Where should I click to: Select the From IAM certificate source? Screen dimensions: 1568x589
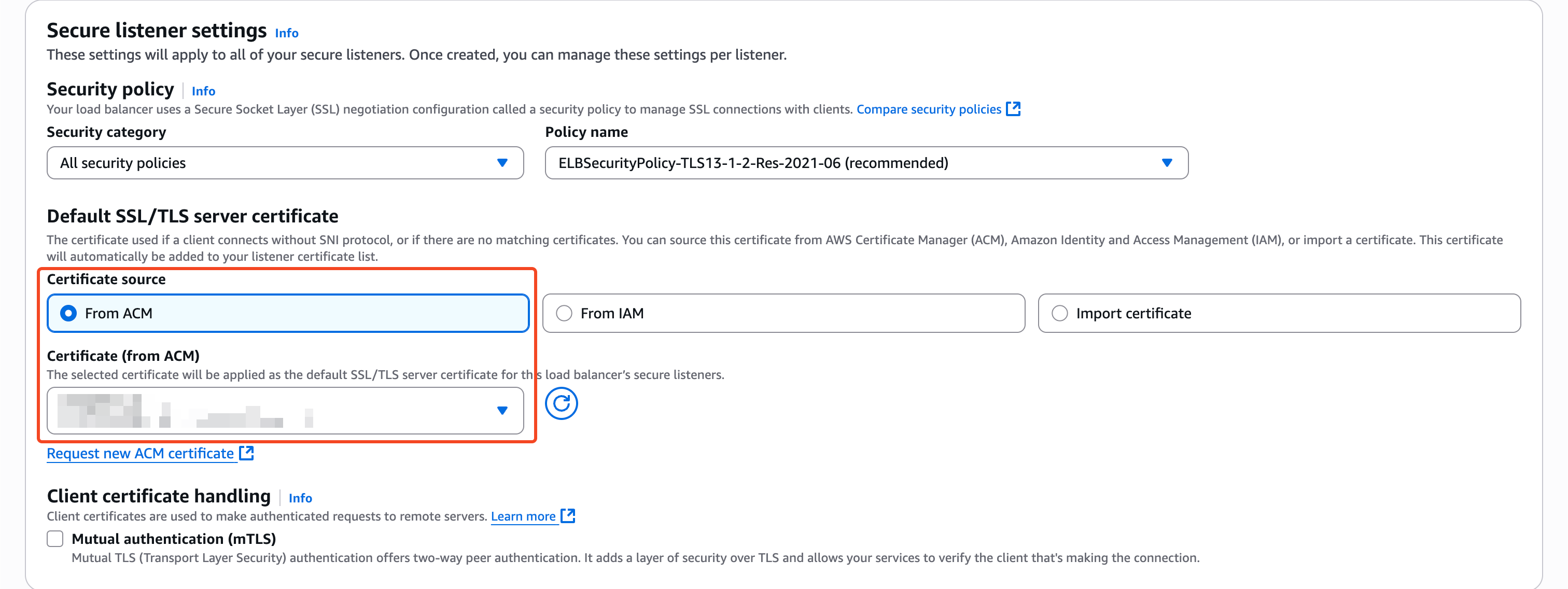pos(564,313)
